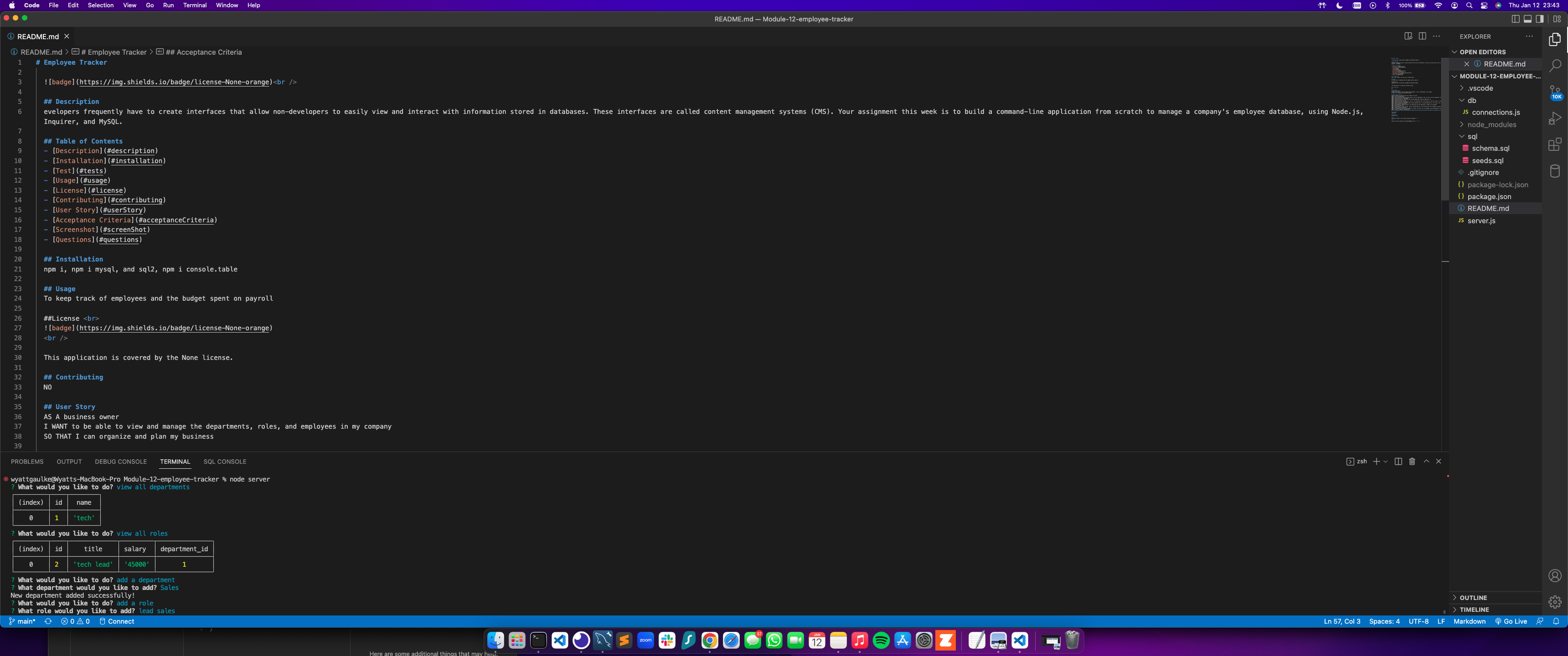Viewport: 1568px width, 656px height.
Task: Kill terminal using trash icon
Action: pyautogui.click(x=1412, y=461)
